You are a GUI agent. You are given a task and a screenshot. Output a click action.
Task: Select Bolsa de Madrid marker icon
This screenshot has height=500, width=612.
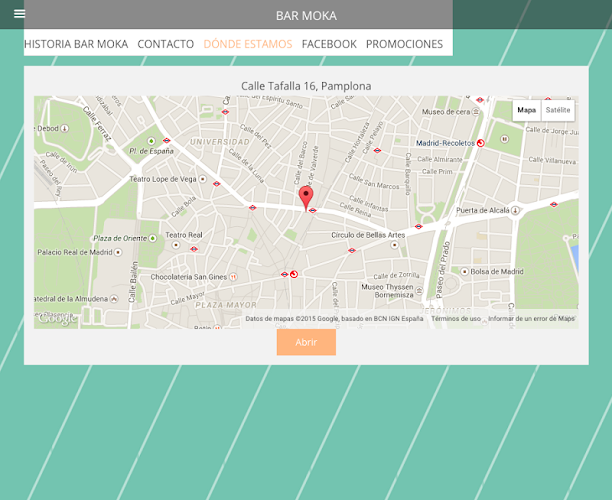(464, 271)
